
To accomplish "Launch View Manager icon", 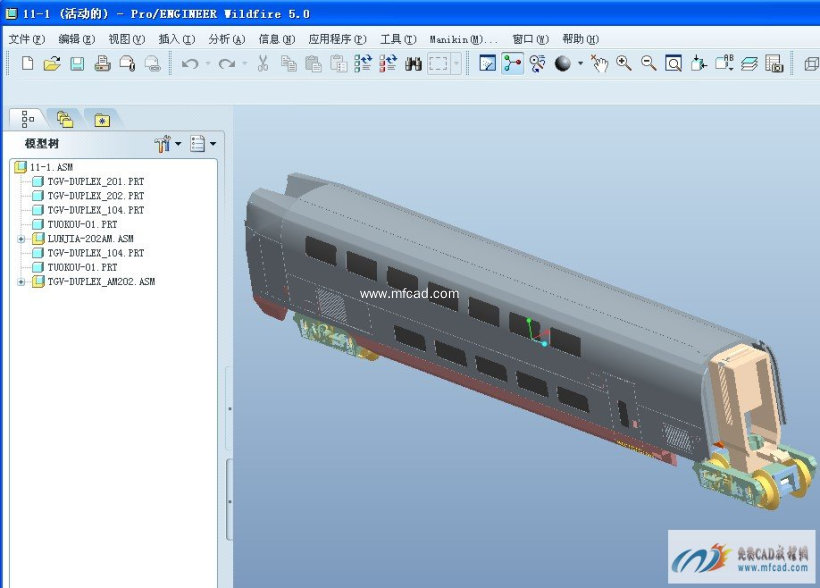I will coord(774,64).
